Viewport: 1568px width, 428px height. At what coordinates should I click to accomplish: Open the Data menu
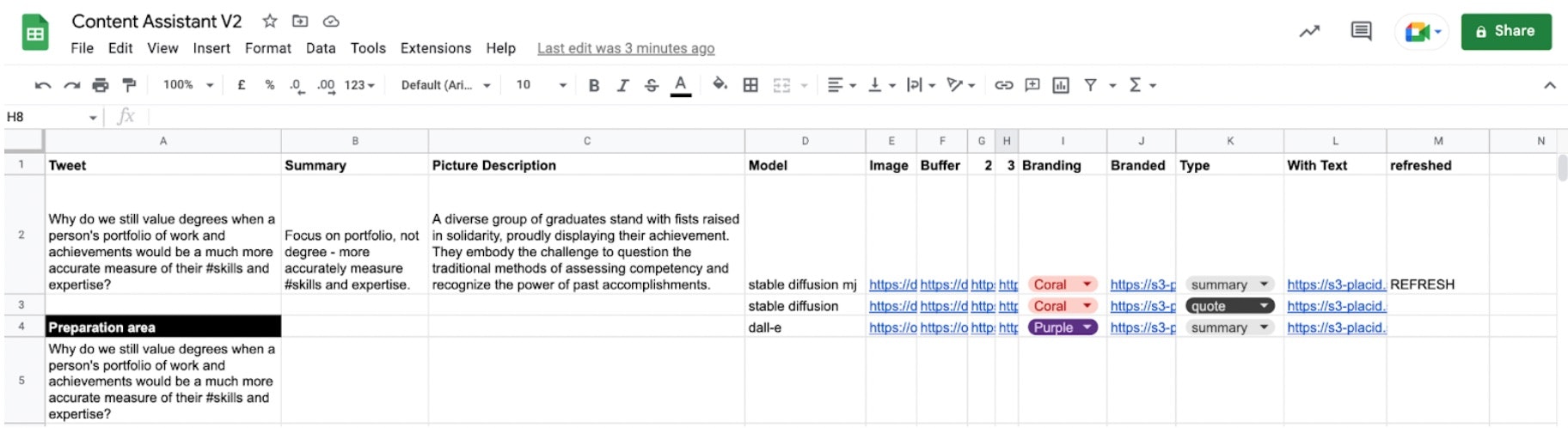click(x=321, y=48)
